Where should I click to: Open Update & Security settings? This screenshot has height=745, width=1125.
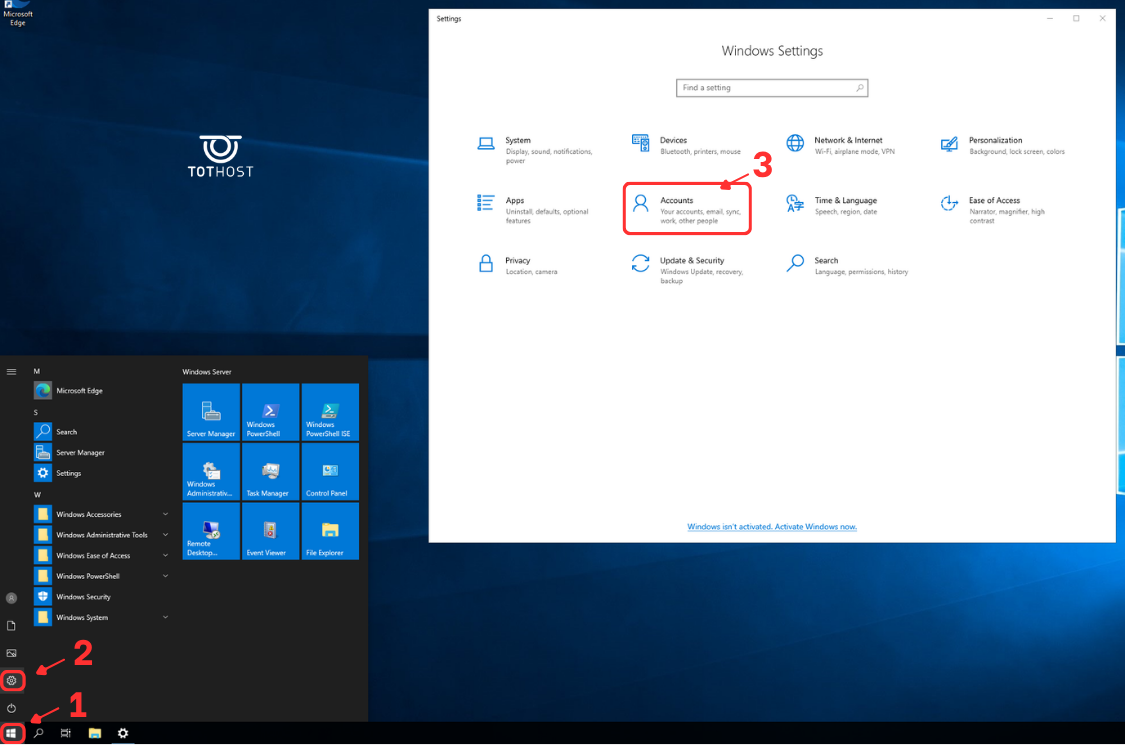pos(689,270)
